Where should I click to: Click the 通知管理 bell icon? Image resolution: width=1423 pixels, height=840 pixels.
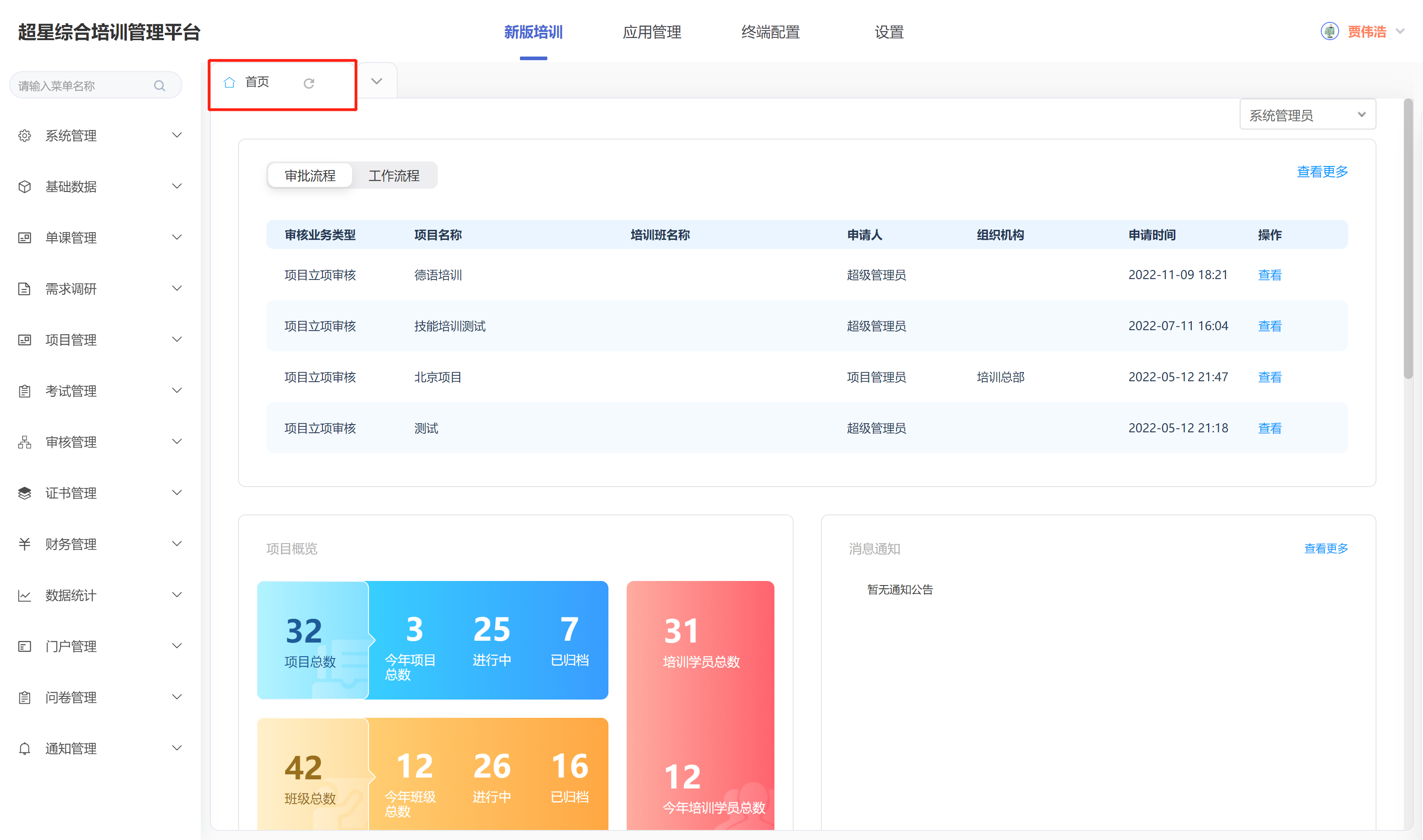pos(24,749)
